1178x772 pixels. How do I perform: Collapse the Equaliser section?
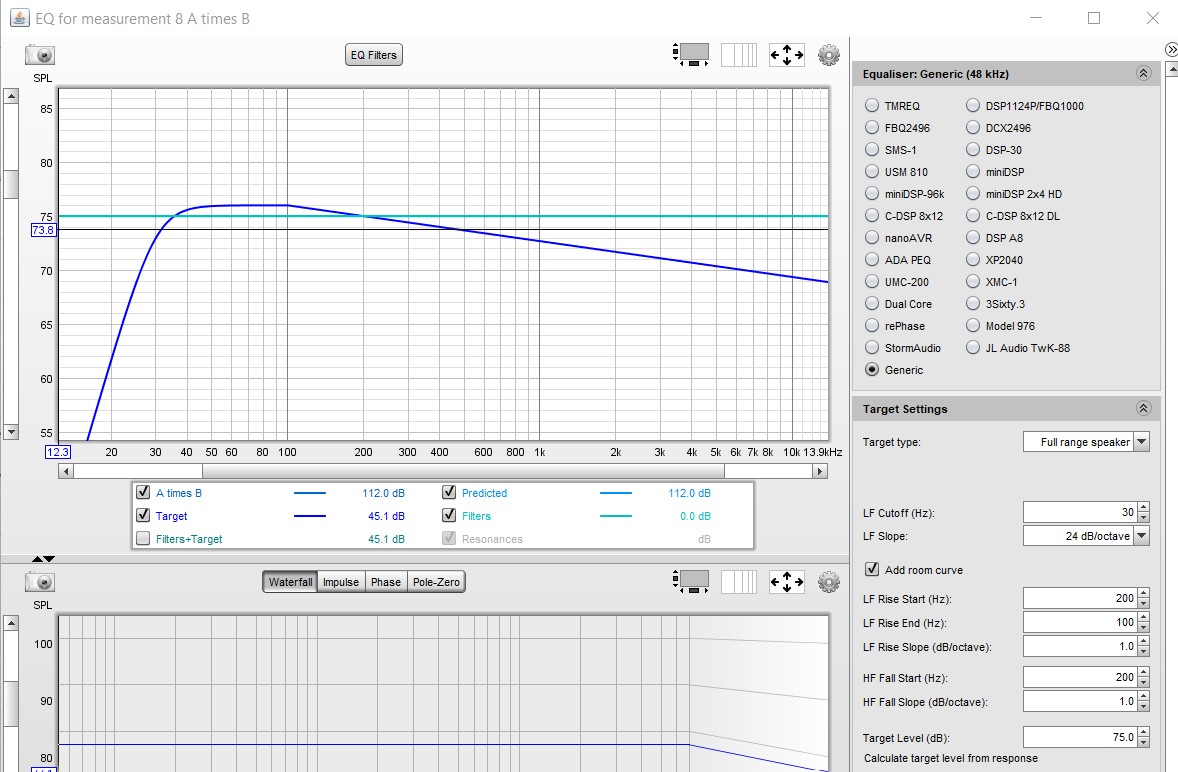pos(1143,74)
